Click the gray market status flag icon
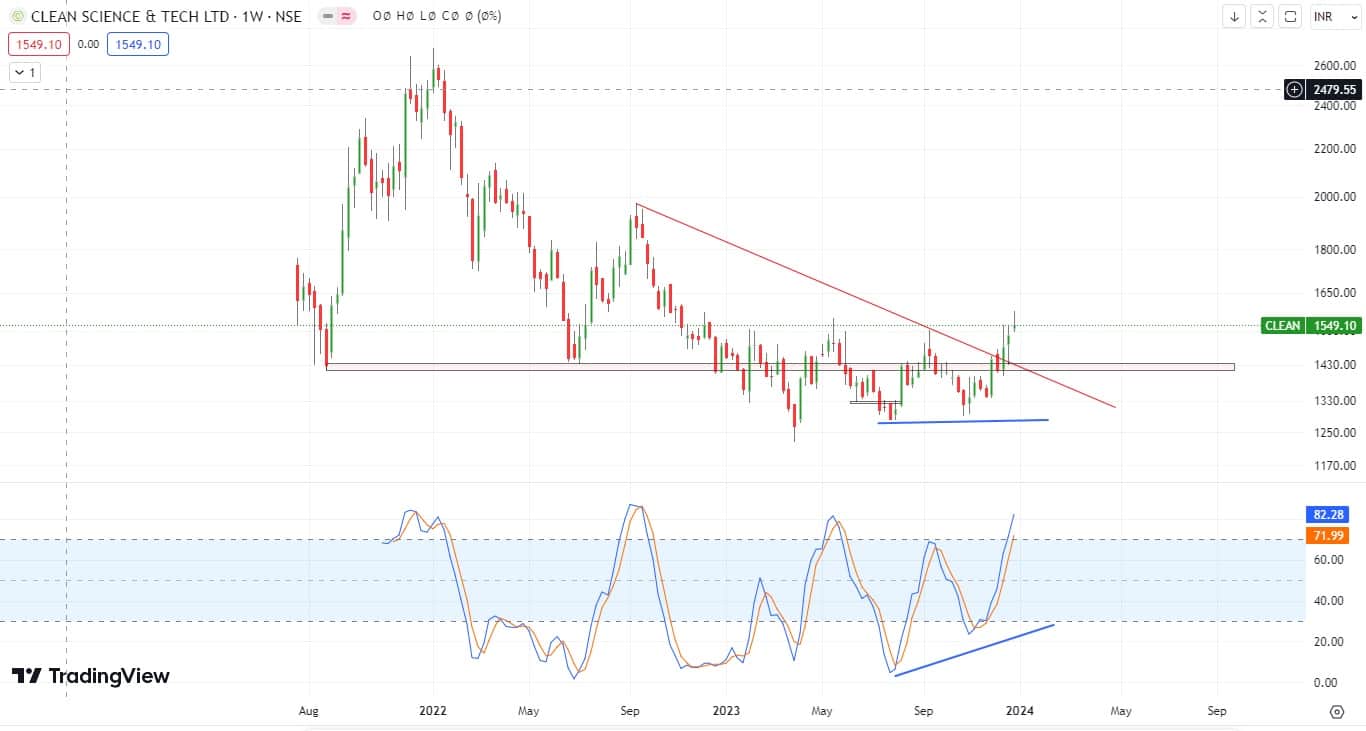The height and width of the screenshot is (731, 1366). tap(328, 17)
